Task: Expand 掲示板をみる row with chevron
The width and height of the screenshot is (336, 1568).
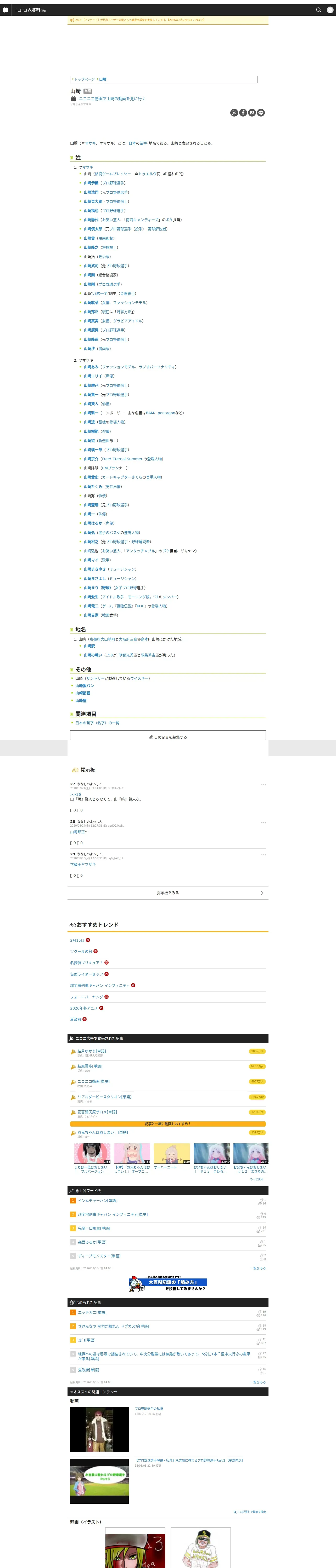Action: (x=168, y=893)
